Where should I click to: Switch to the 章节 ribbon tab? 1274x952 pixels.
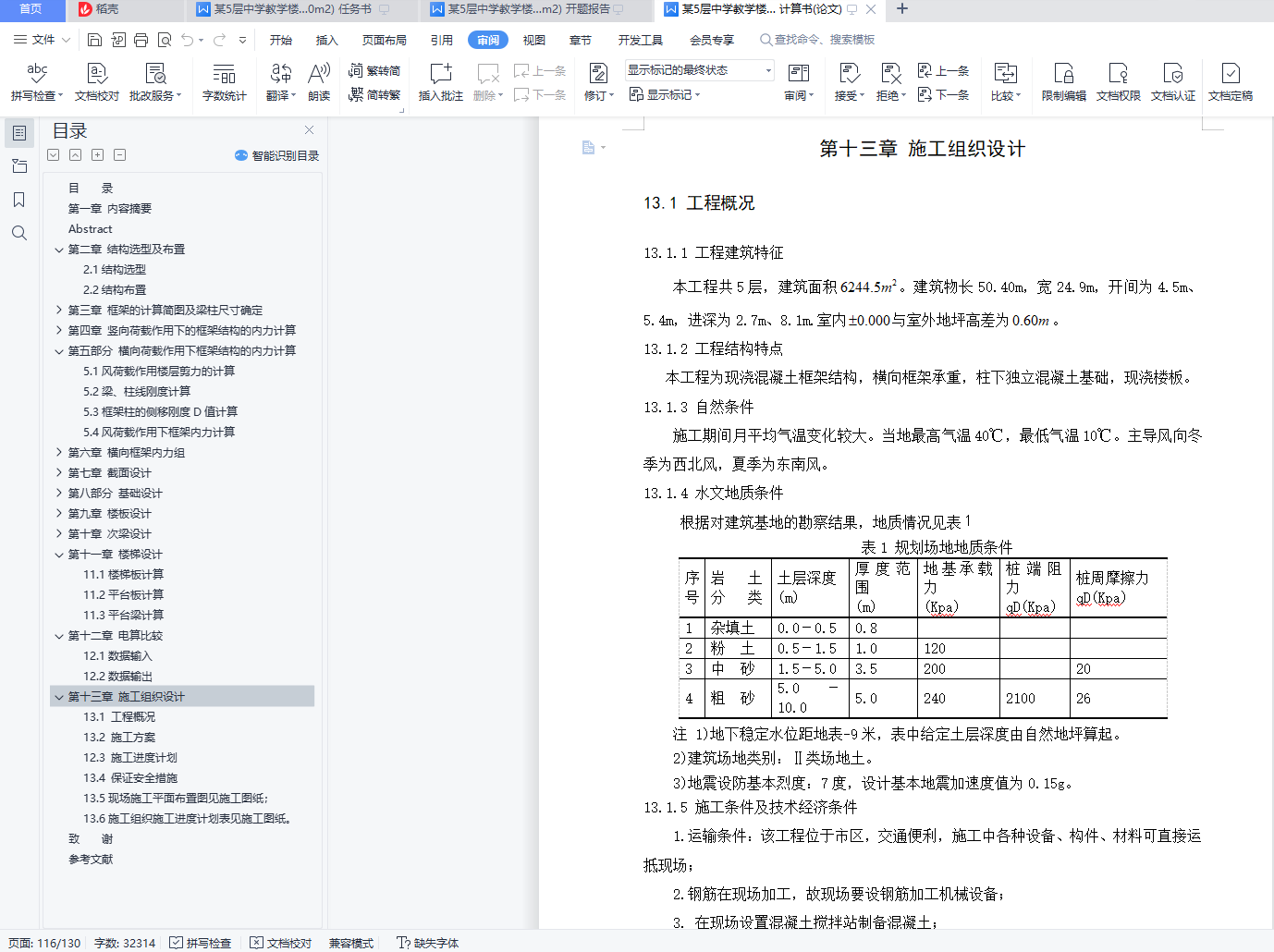581,40
